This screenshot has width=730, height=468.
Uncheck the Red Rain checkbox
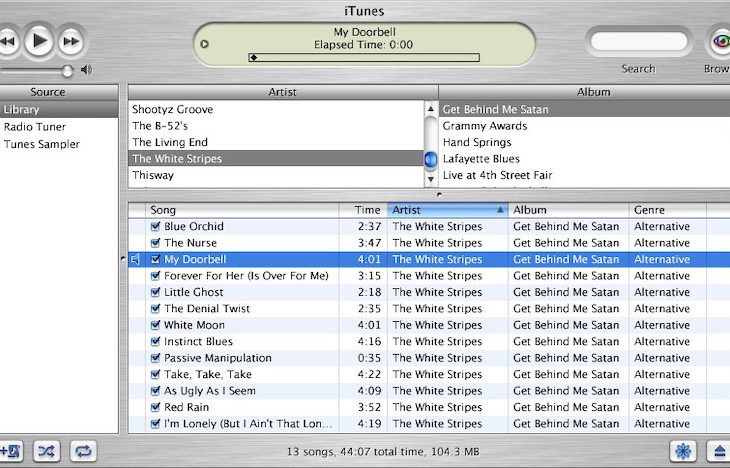(x=155, y=407)
